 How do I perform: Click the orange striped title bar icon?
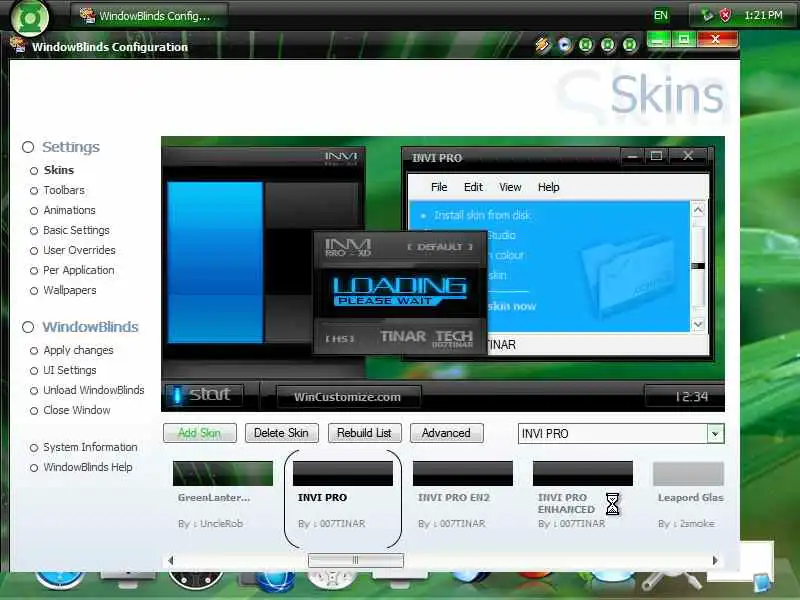(x=543, y=45)
